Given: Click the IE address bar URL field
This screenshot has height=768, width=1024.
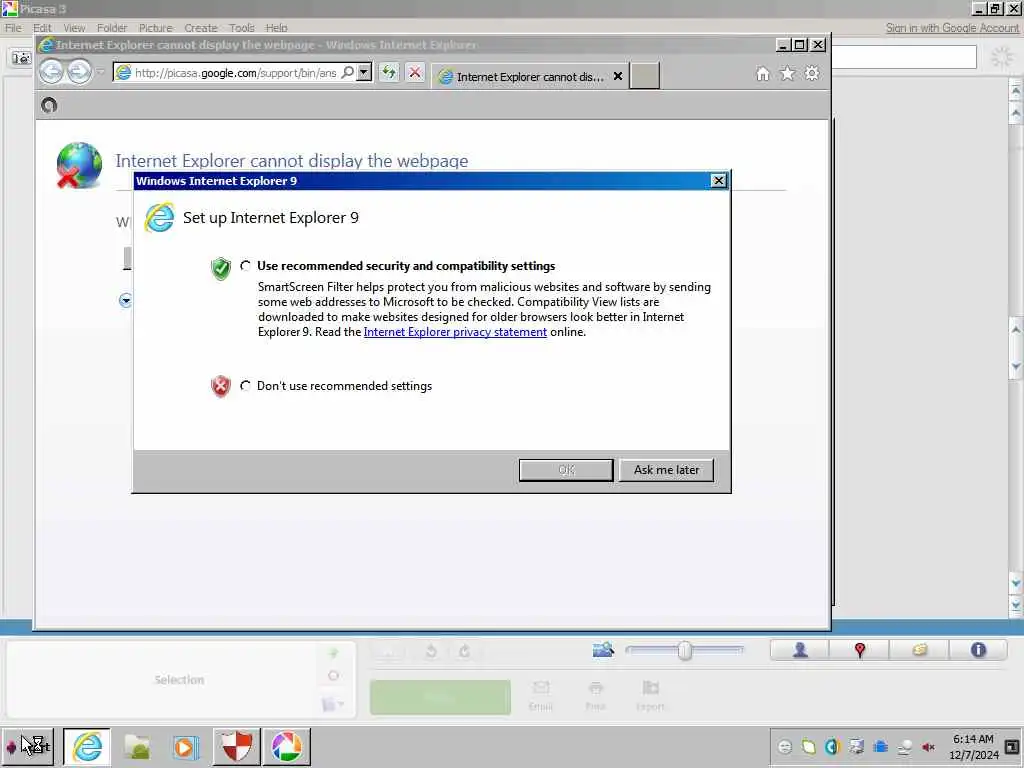Looking at the screenshot, I should coord(236,72).
